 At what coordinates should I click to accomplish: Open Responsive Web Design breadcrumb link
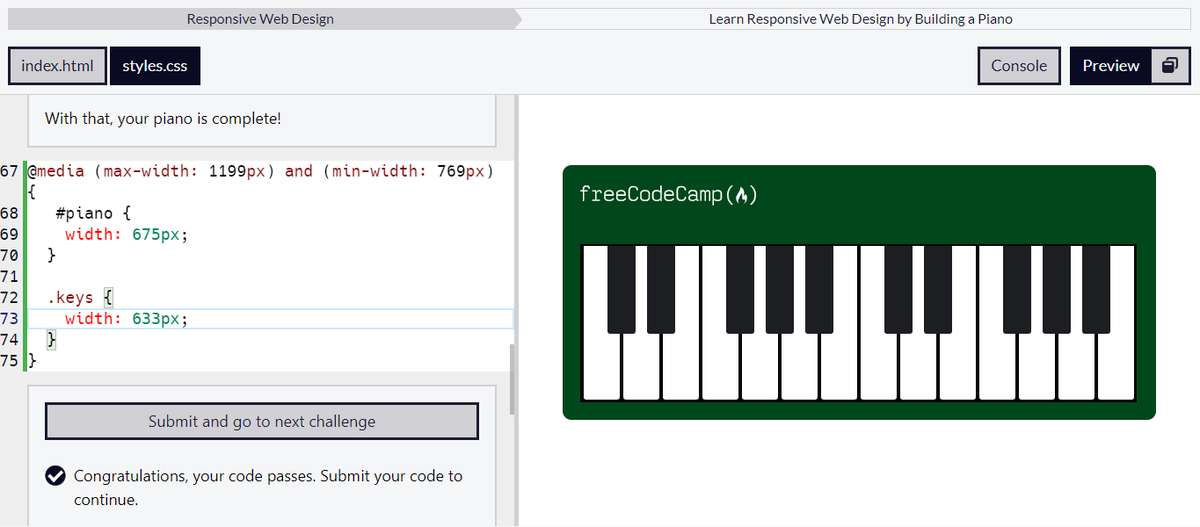(260, 19)
